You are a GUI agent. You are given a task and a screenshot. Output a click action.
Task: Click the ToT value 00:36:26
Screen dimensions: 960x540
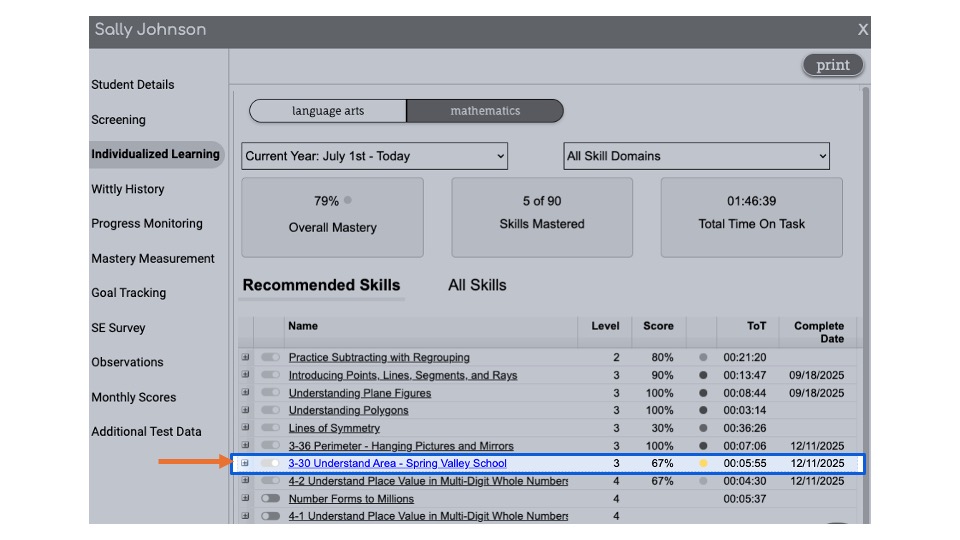pyautogui.click(x=744, y=428)
